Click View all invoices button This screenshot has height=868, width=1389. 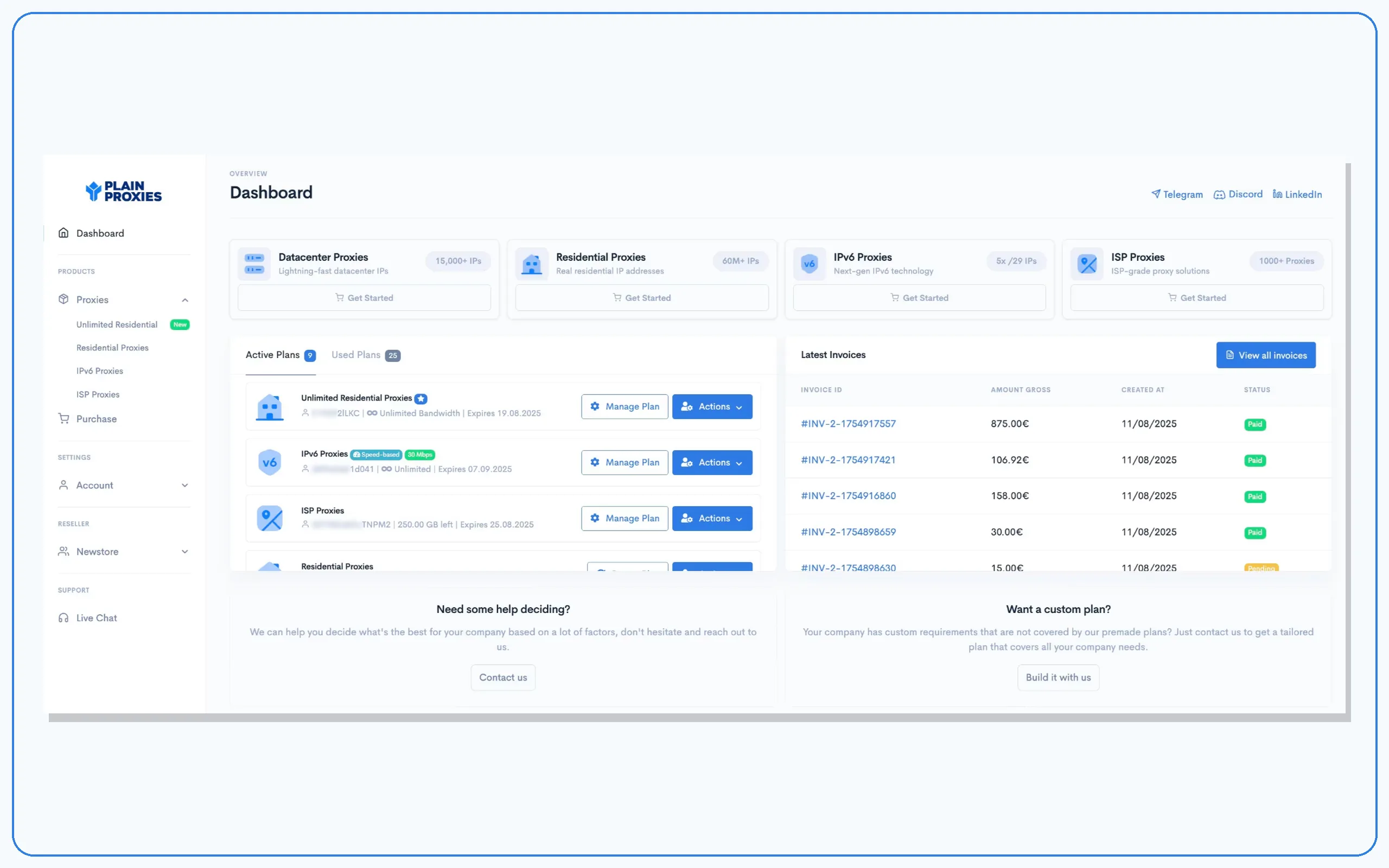[1266, 355]
